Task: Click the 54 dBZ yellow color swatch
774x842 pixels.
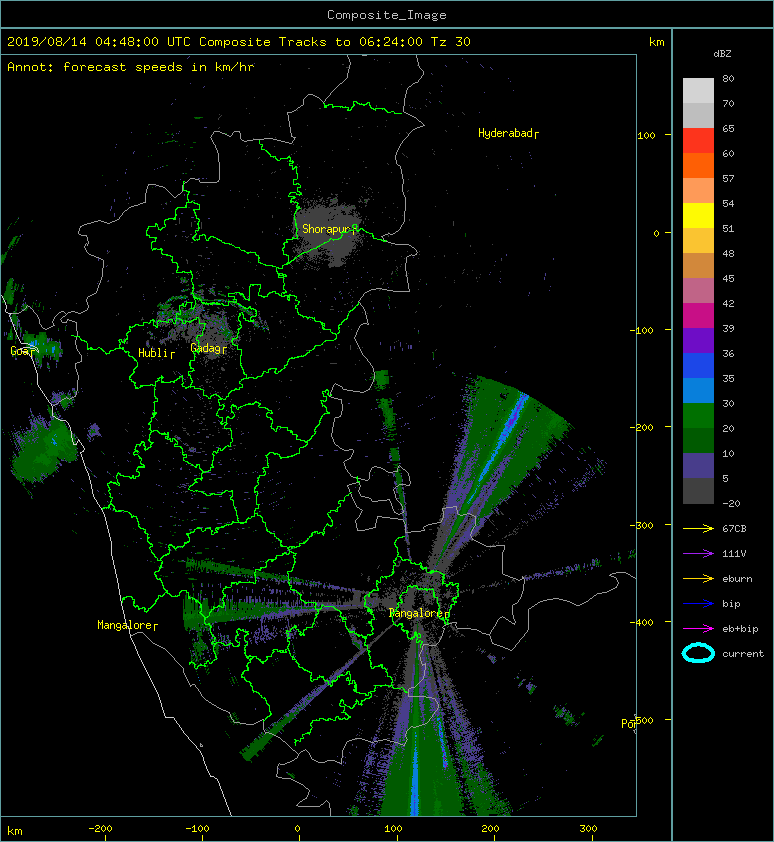Action: click(x=698, y=216)
